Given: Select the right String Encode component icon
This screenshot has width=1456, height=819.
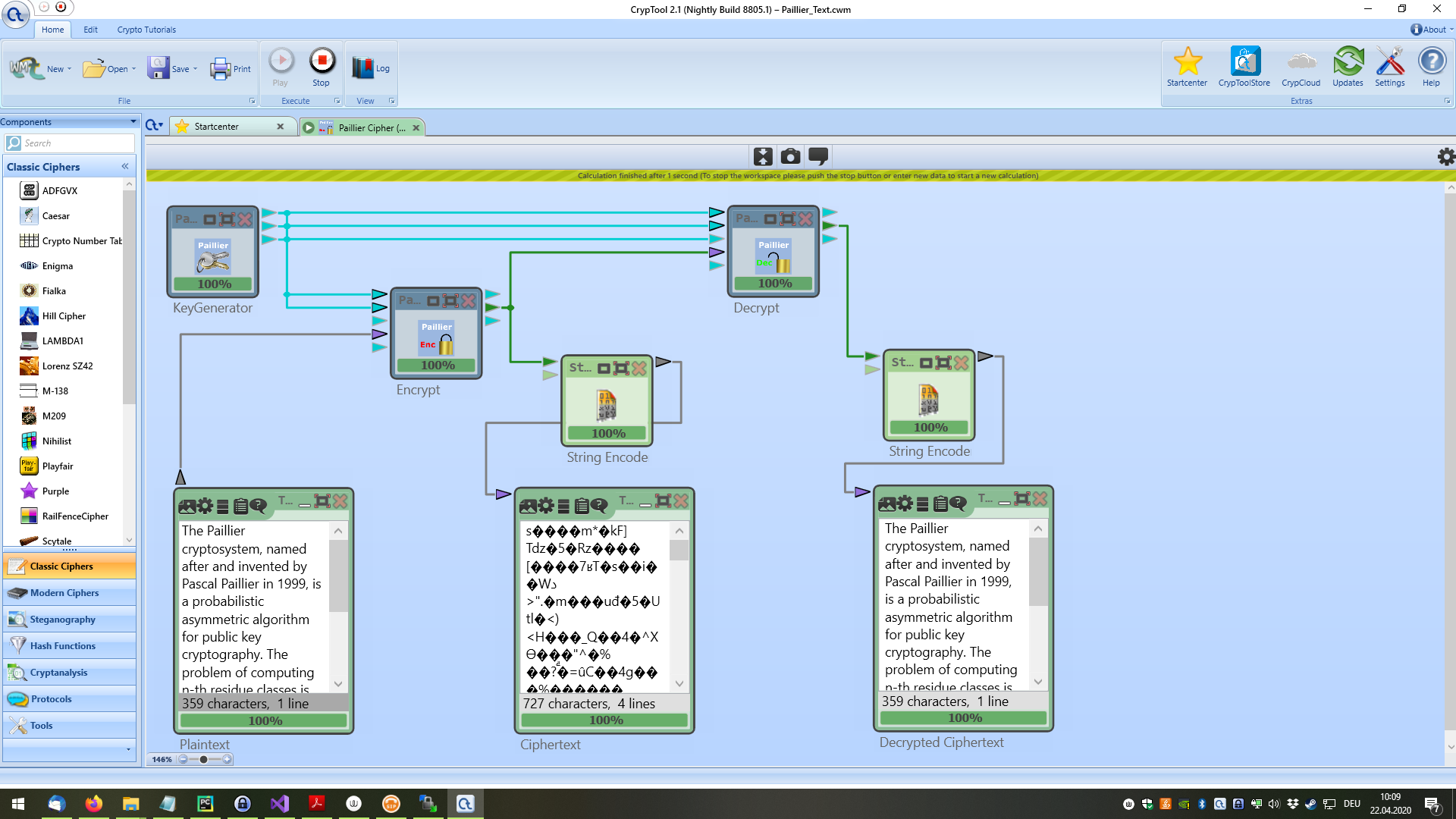Looking at the screenshot, I should [x=929, y=400].
